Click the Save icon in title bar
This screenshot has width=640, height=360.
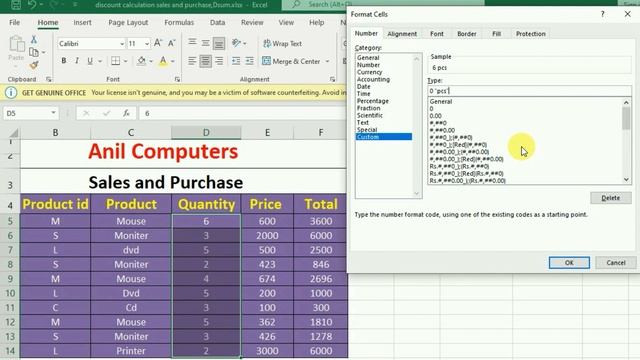click(x=16, y=5)
